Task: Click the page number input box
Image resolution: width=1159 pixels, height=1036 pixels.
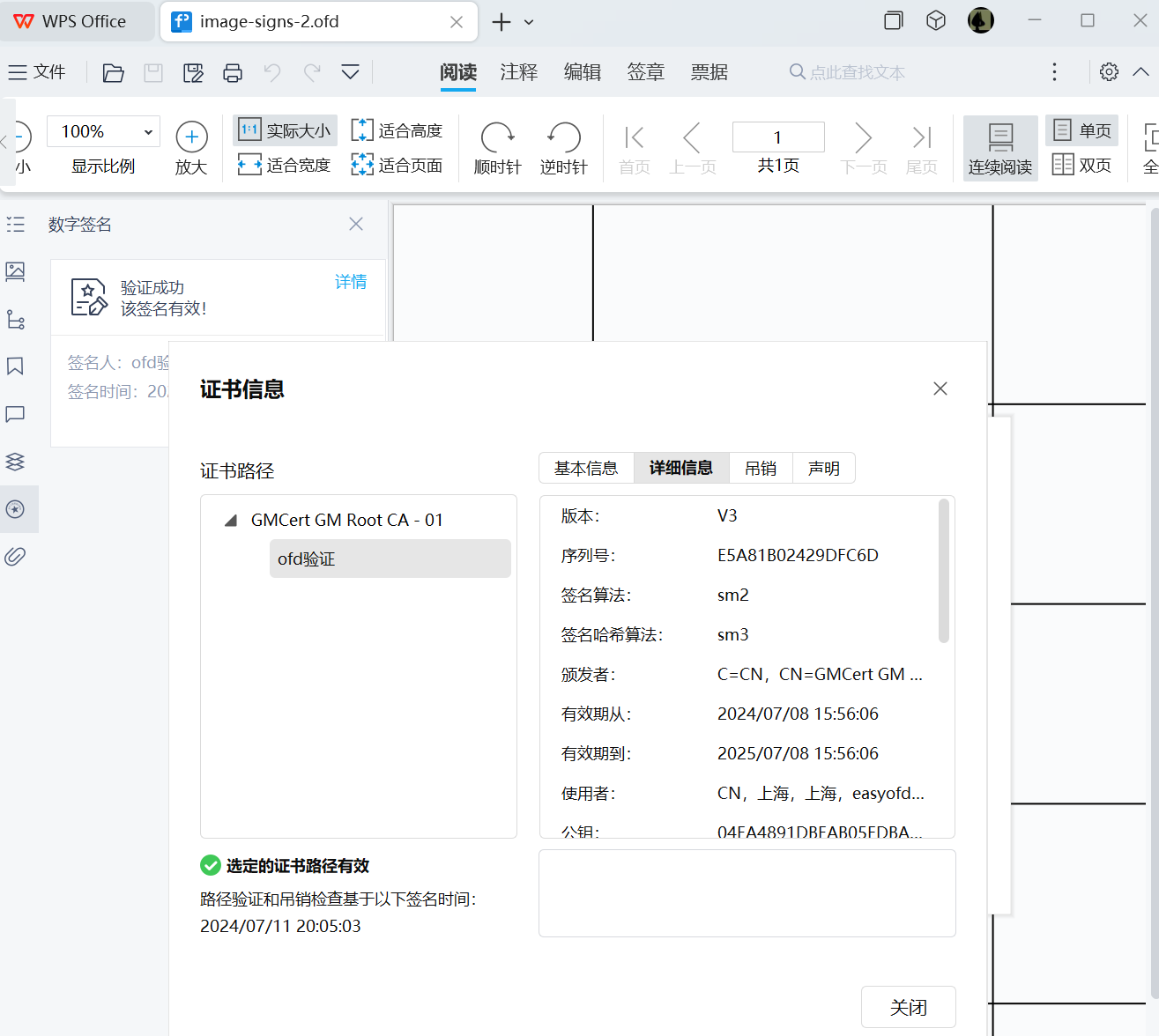Action: click(x=778, y=137)
